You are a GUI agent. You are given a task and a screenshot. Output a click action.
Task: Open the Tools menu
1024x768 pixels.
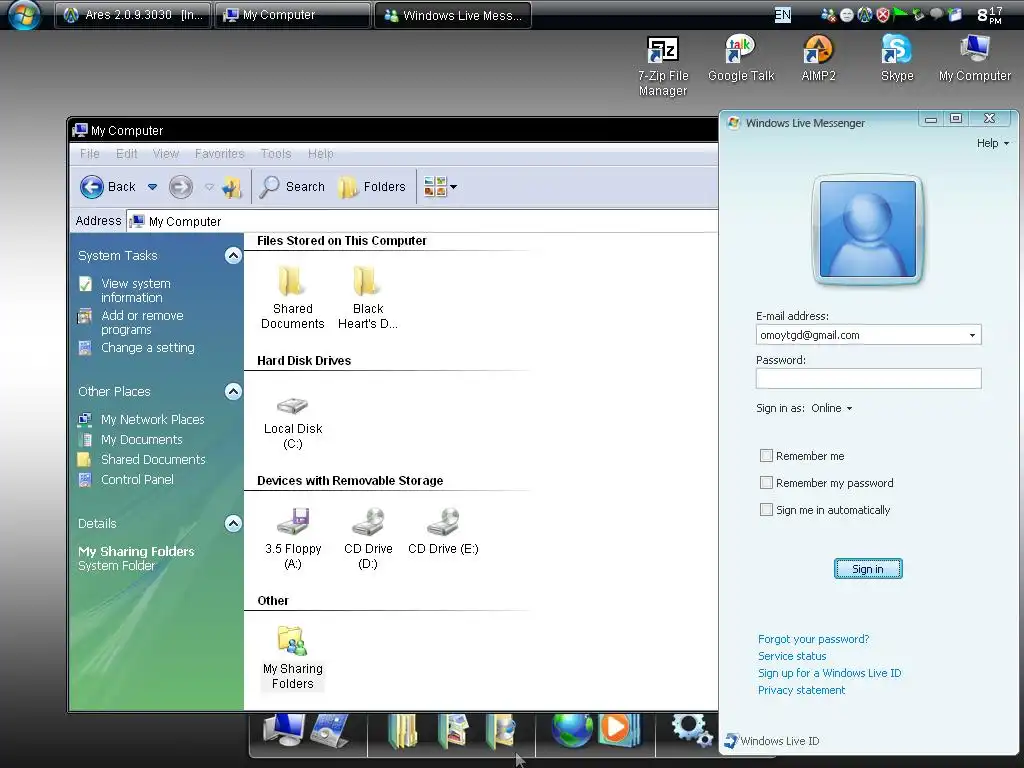(276, 153)
